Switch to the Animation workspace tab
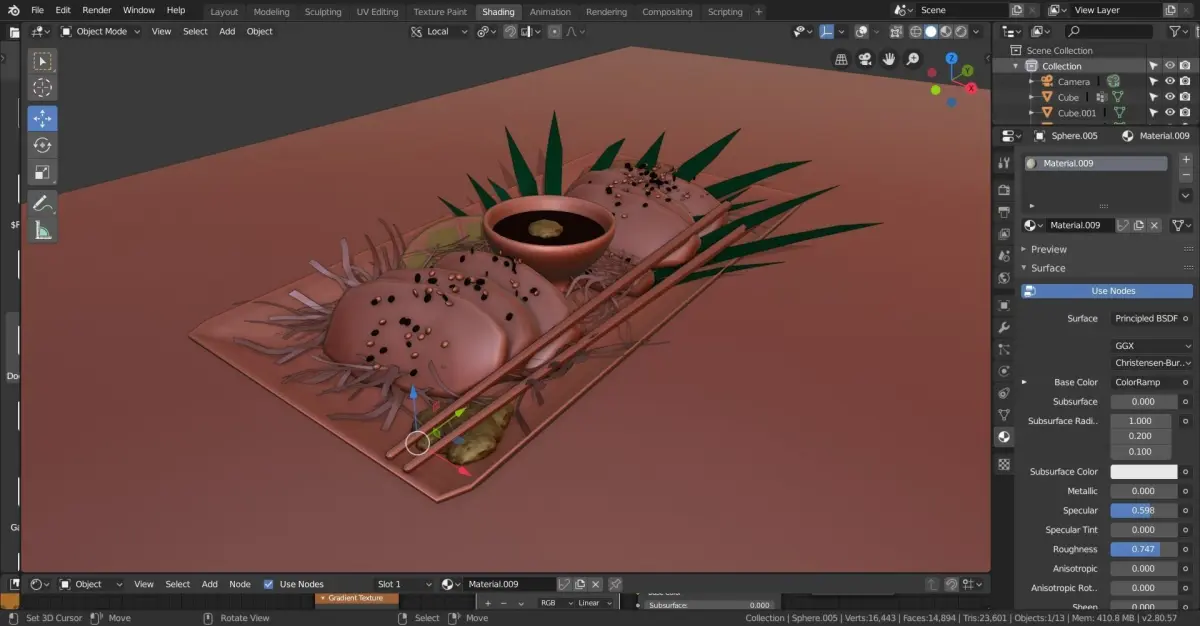Viewport: 1200px width, 626px height. (550, 12)
